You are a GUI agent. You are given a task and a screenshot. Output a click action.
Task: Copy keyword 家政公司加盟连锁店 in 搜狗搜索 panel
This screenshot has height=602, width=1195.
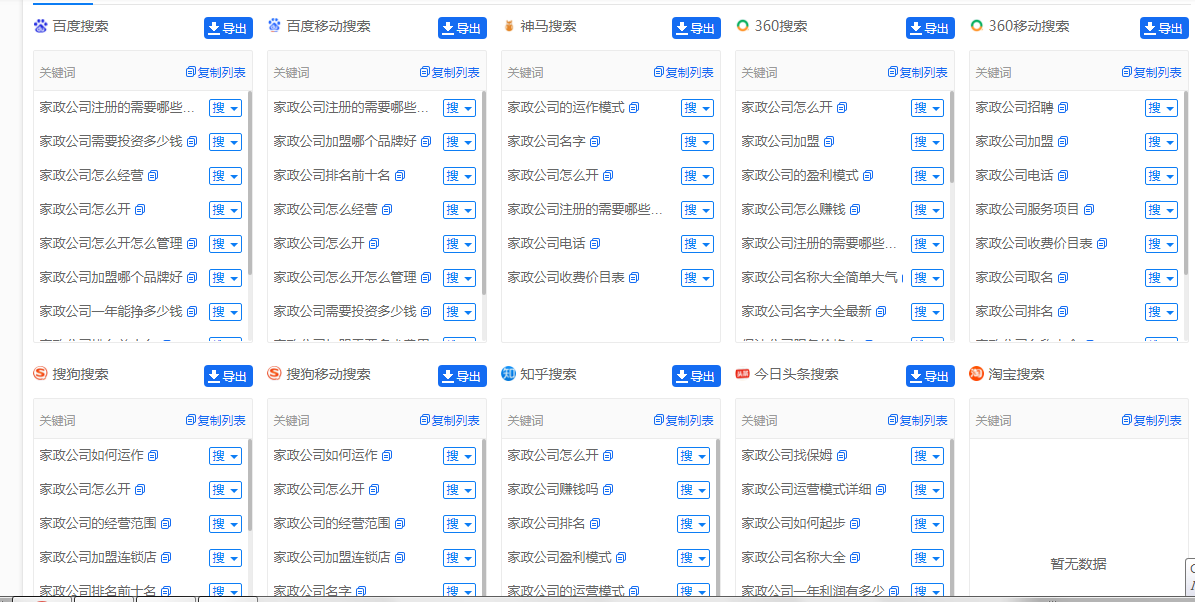[166, 557]
